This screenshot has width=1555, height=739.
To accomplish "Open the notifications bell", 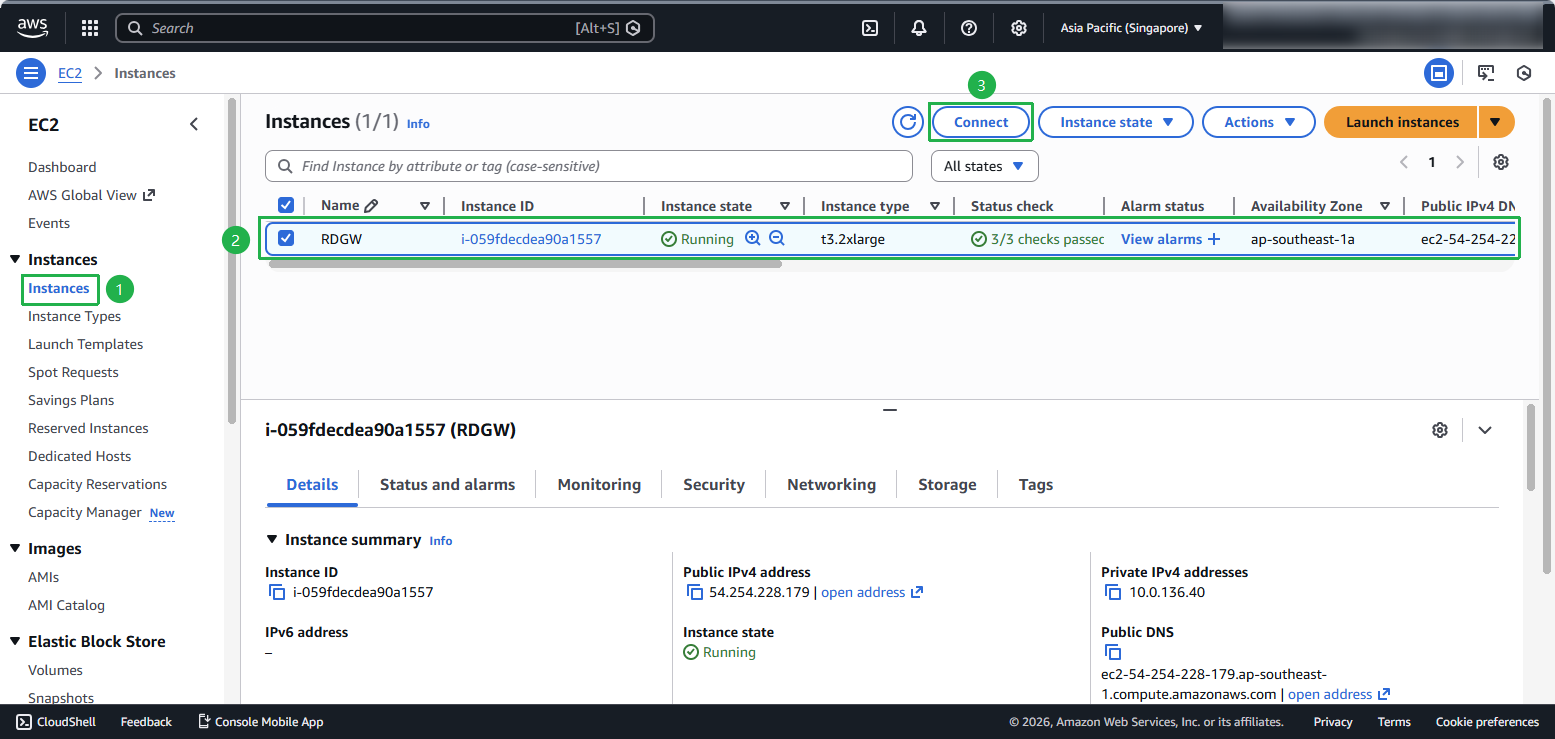I will pos(919,28).
